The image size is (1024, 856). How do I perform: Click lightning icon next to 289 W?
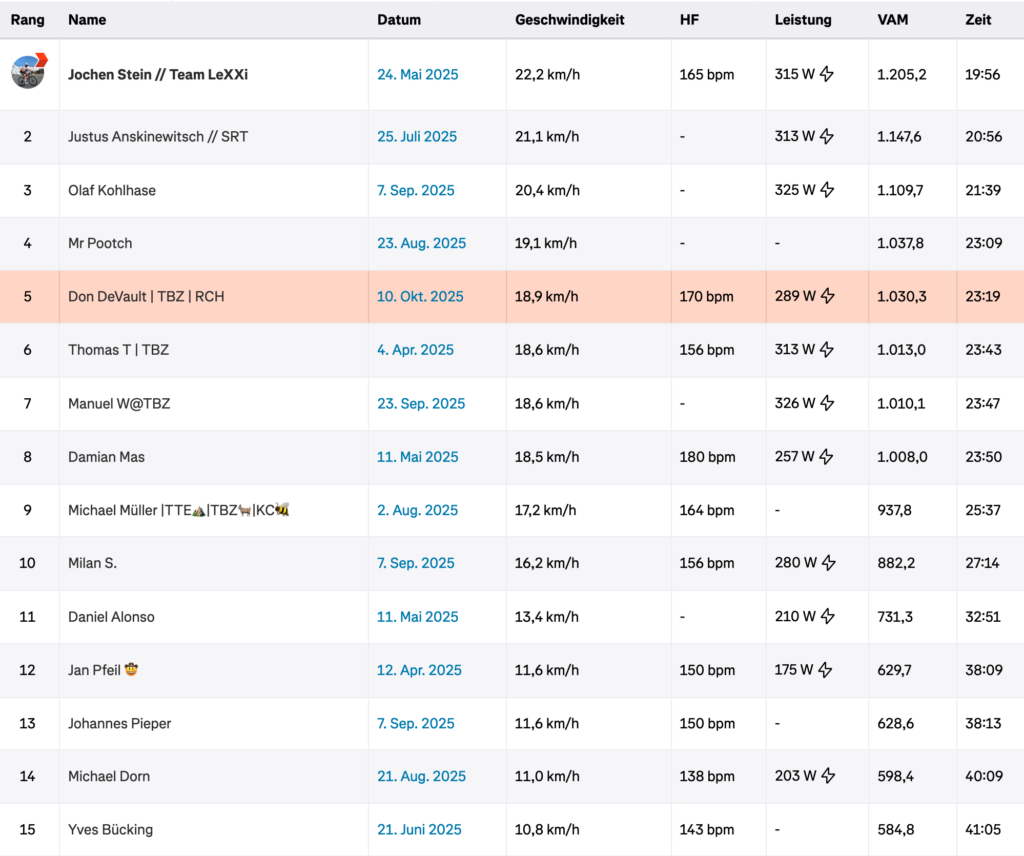(x=827, y=296)
